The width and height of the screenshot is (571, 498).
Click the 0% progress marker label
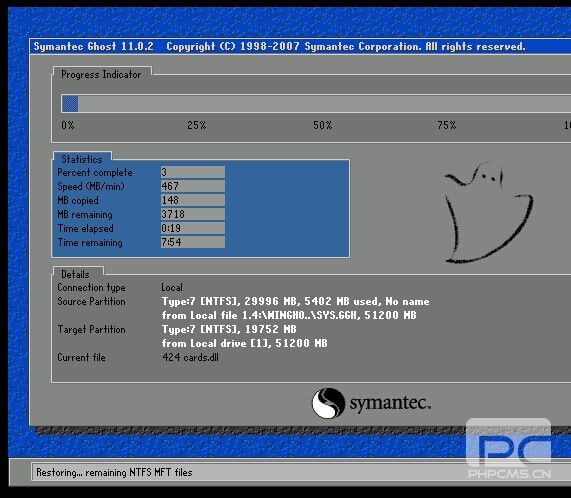click(x=68, y=125)
